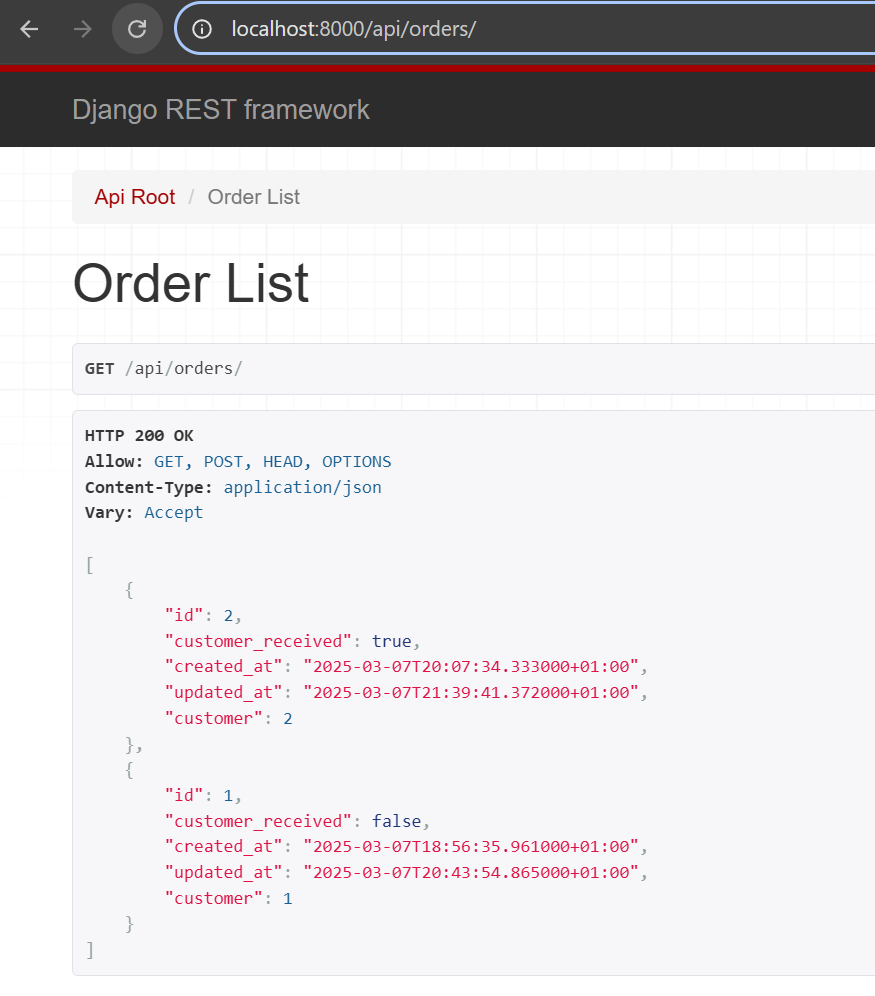Click the browser back arrow
Image resolution: width=875 pixels, height=996 pixels.
(29, 29)
